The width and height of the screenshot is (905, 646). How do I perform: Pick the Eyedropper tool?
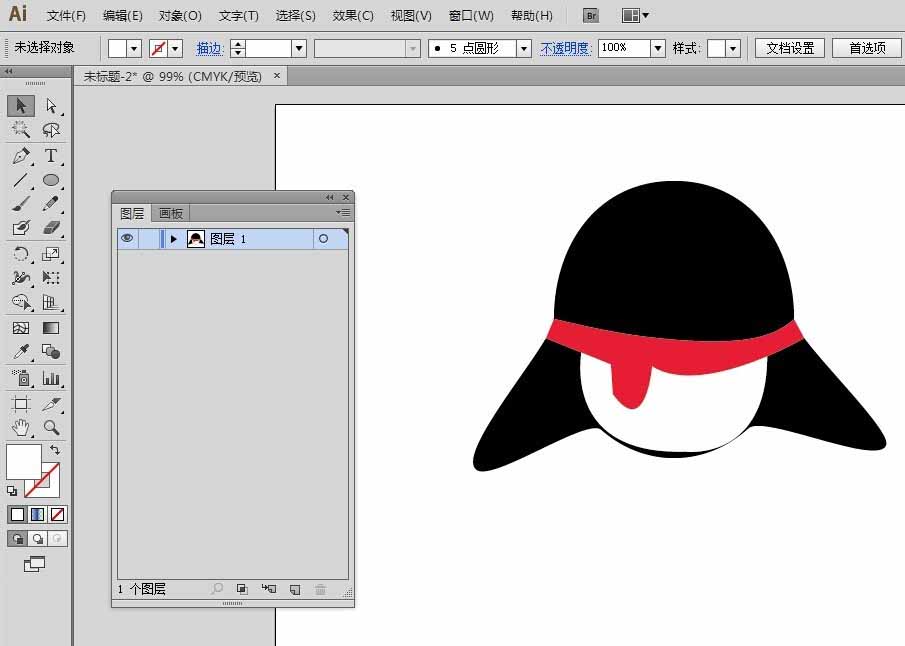tap(21, 351)
